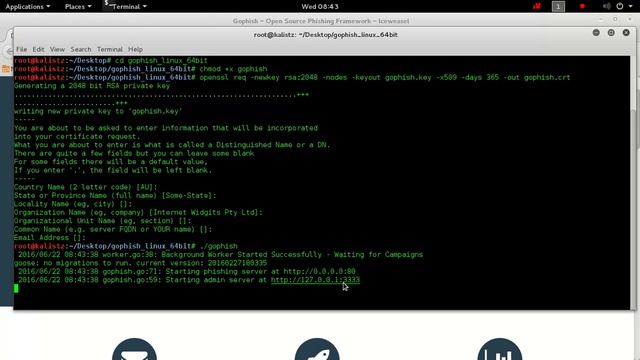Click 'Common Name (e.g. server FQDN' line
The image size is (640, 360).
pyautogui.click(x=113, y=229)
